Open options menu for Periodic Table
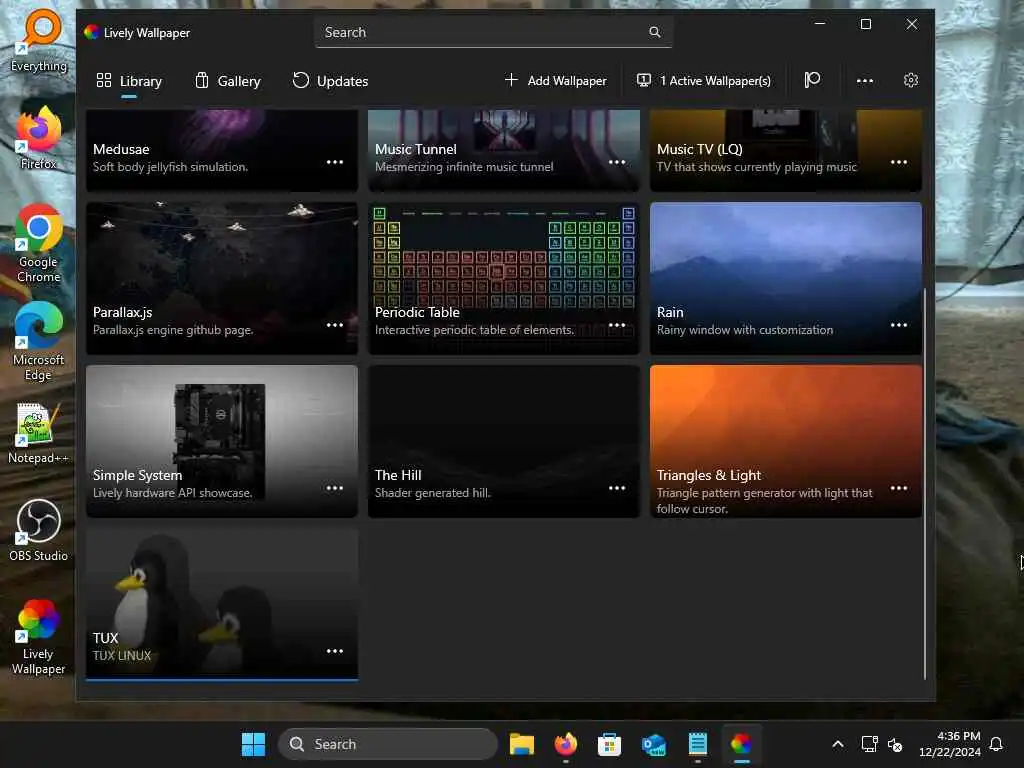 pos(617,325)
